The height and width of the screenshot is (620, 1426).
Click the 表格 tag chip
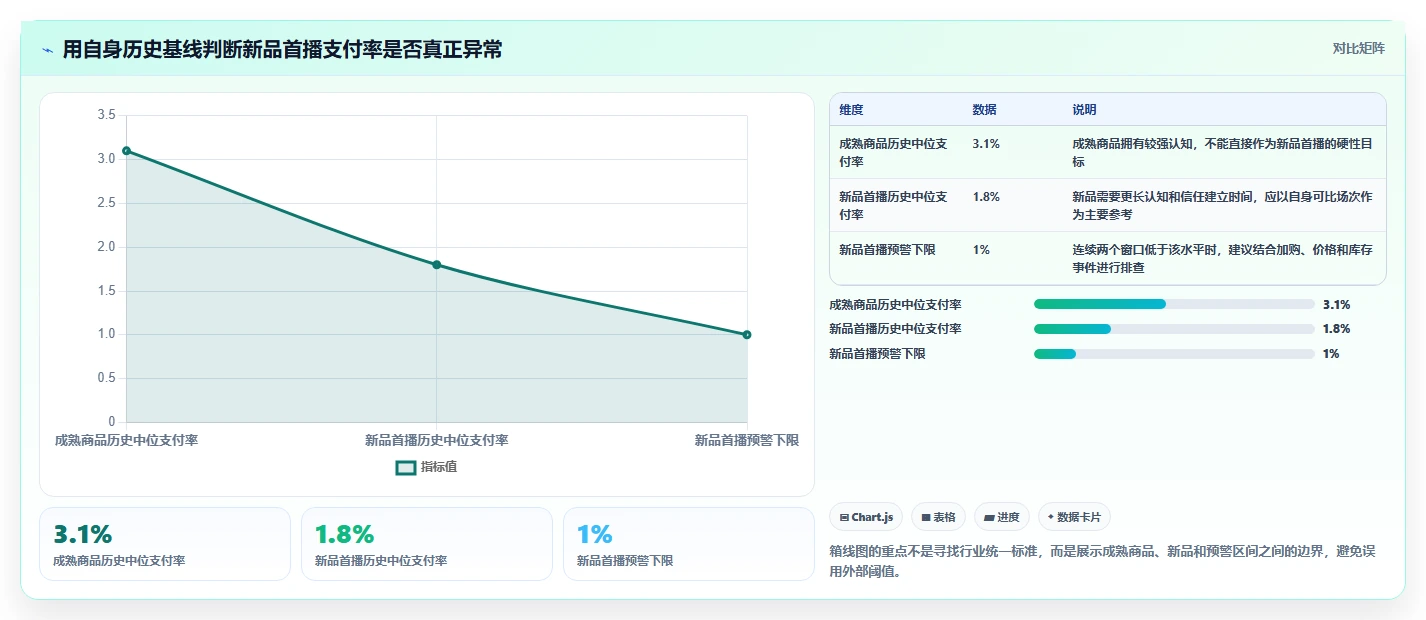pos(938,517)
